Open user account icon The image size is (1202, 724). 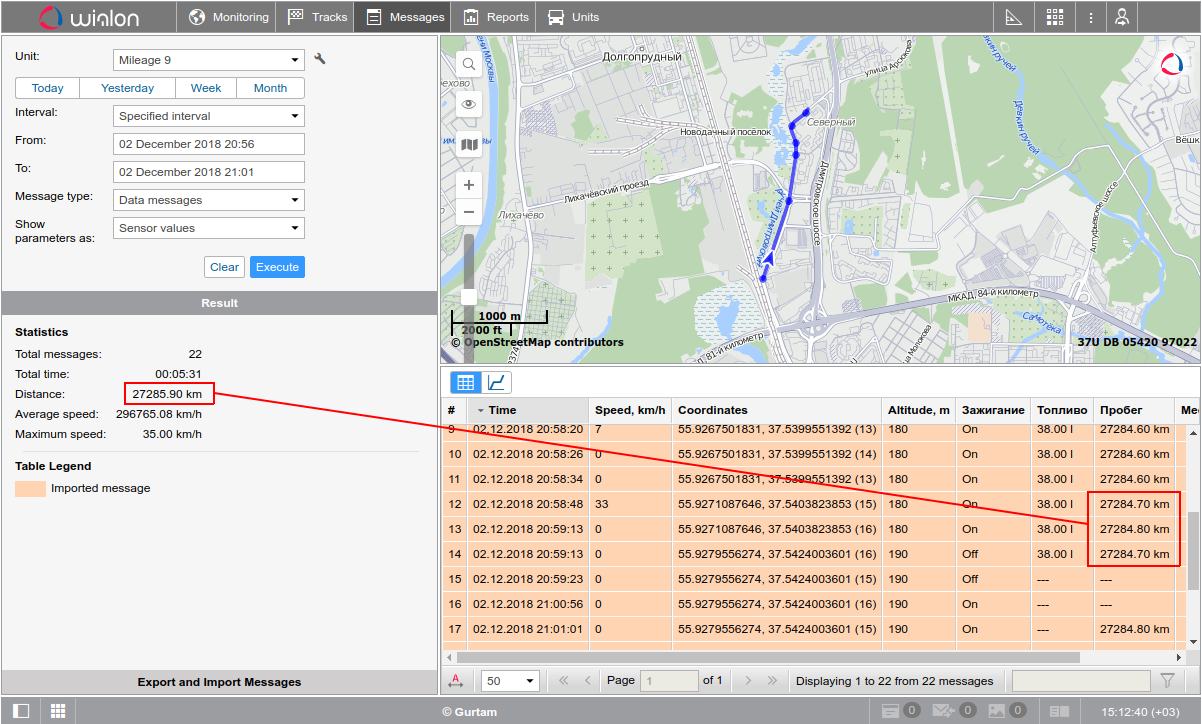coord(1123,17)
